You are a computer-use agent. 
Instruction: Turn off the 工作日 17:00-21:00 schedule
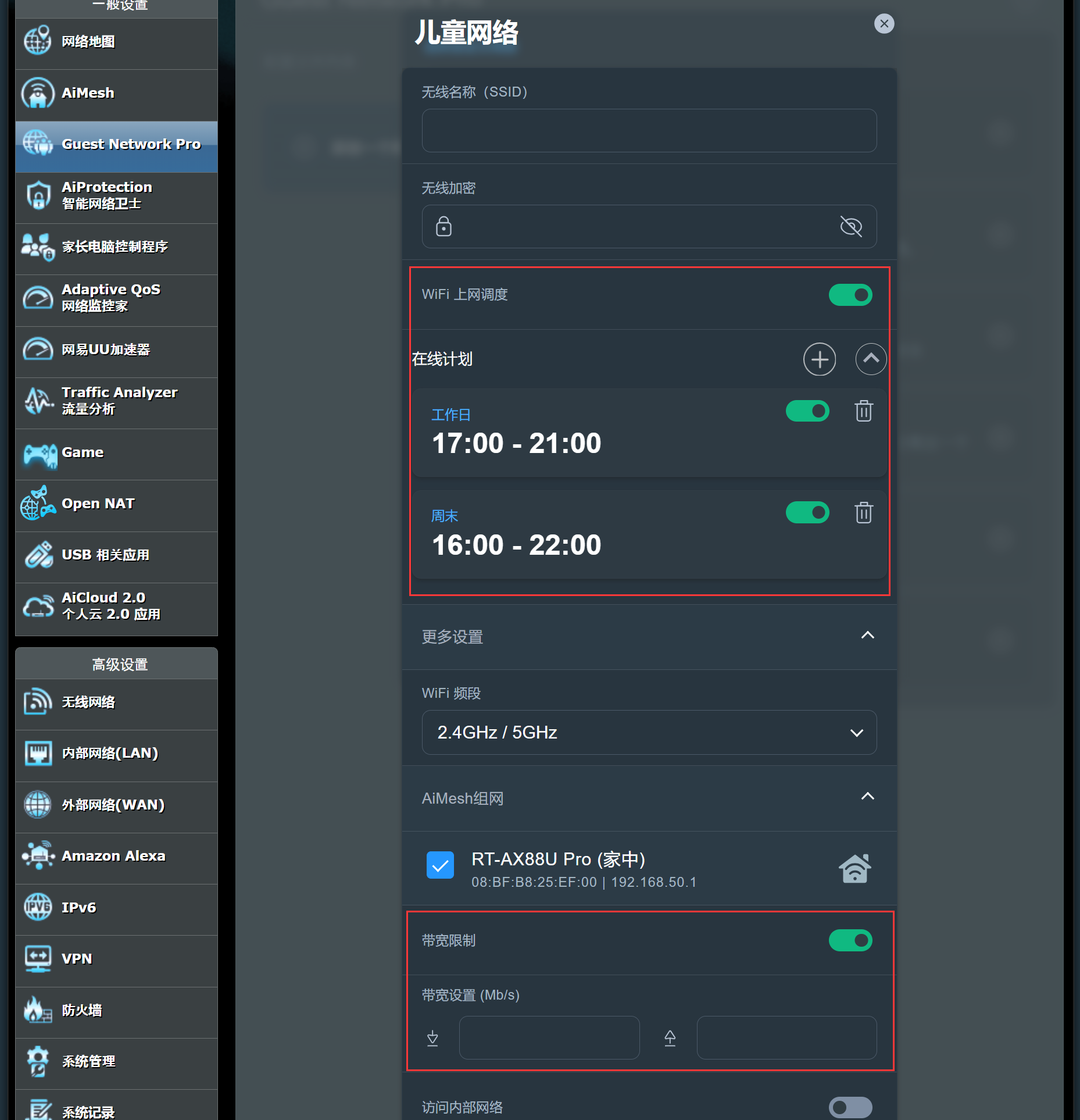(807, 411)
